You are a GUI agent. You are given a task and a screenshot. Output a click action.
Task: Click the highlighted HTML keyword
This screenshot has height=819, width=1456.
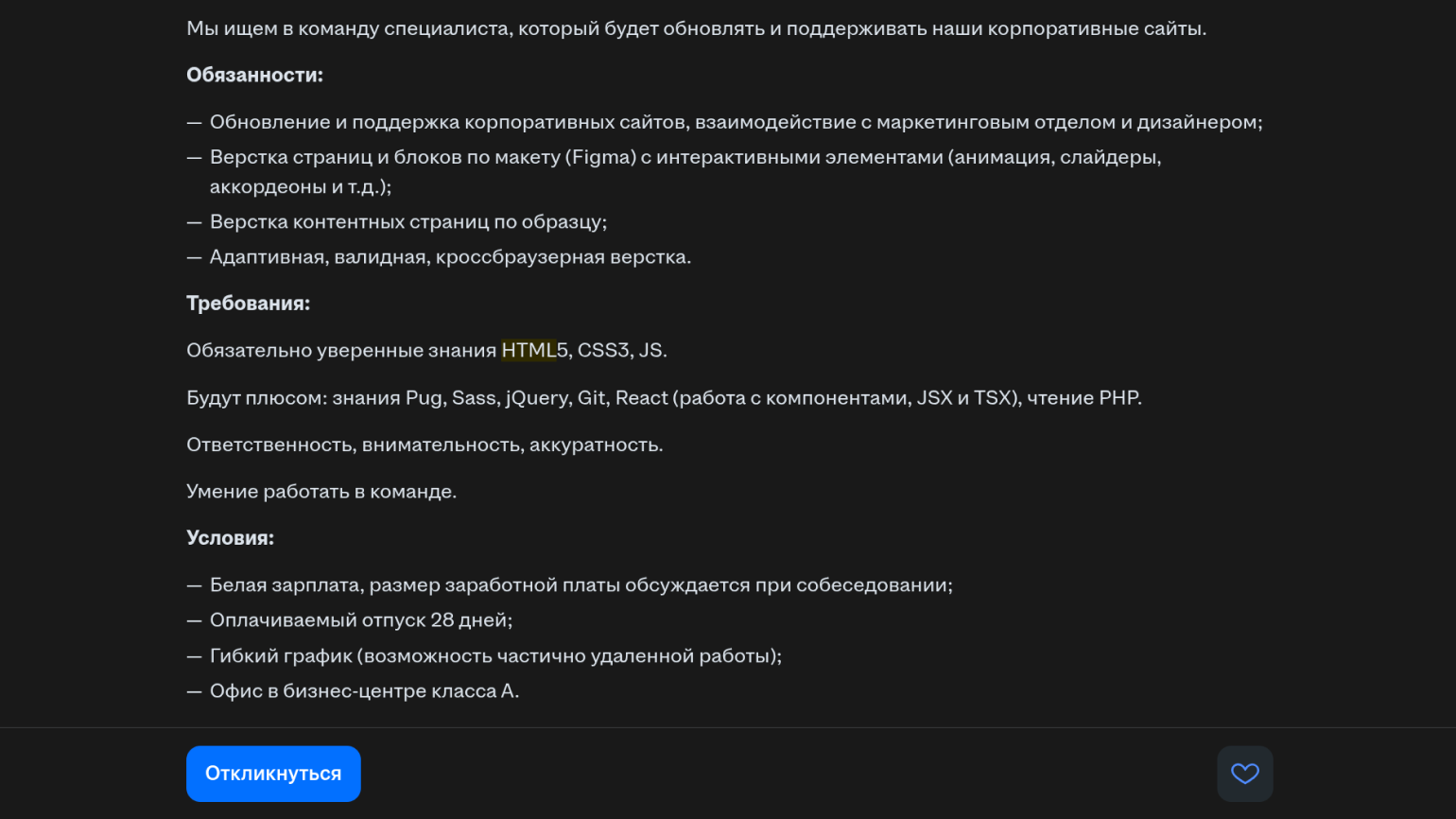529,350
